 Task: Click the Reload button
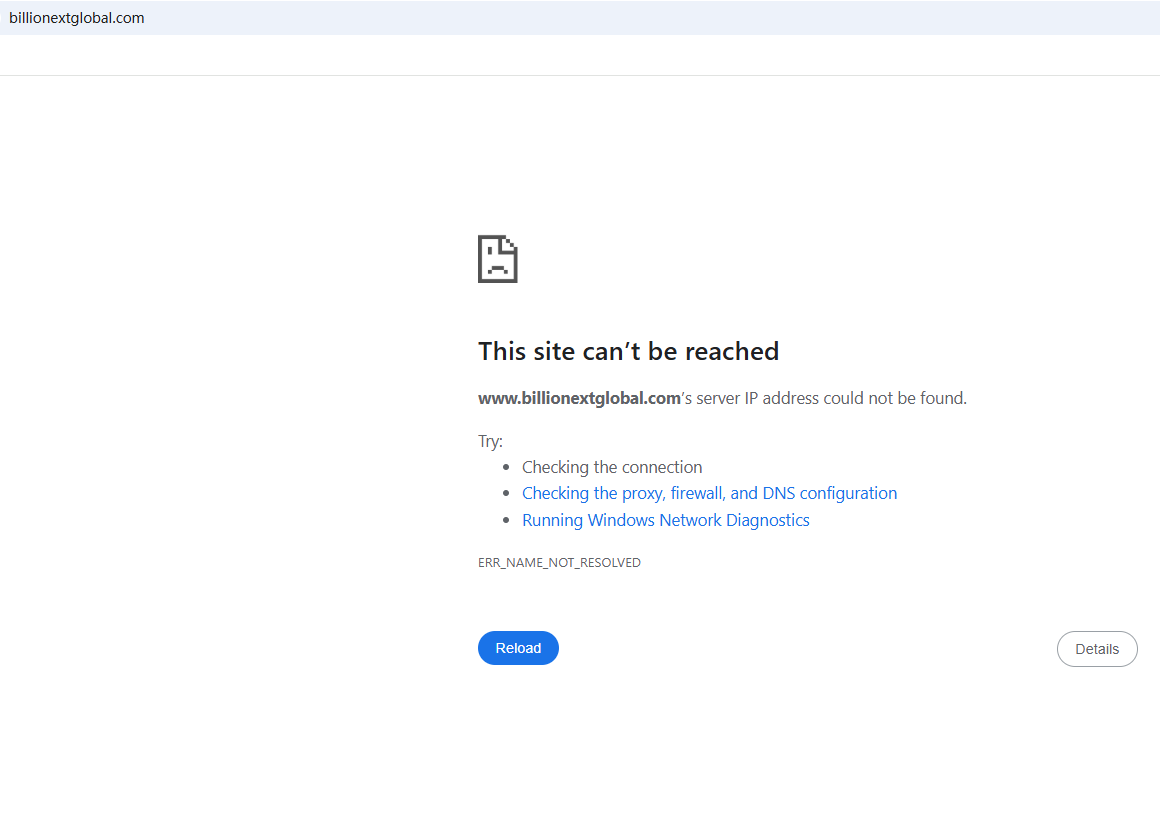click(x=518, y=648)
